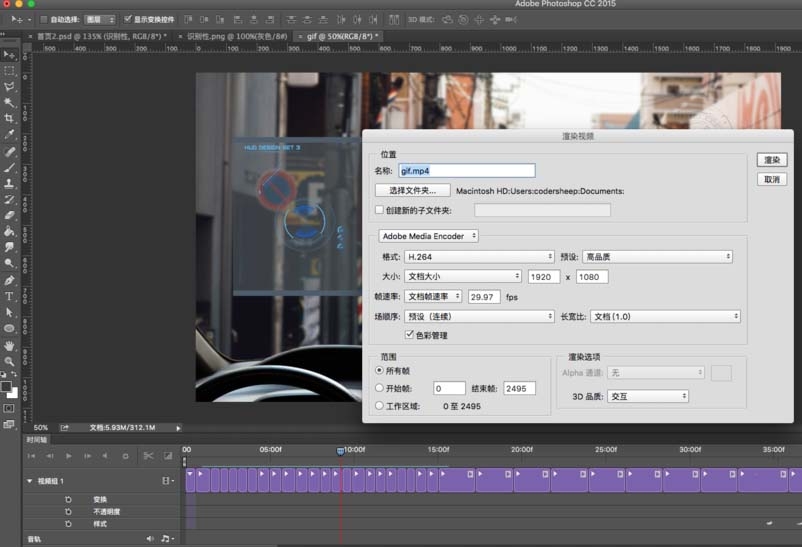
Task: Click the render button in dialog
Action: coord(771,160)
